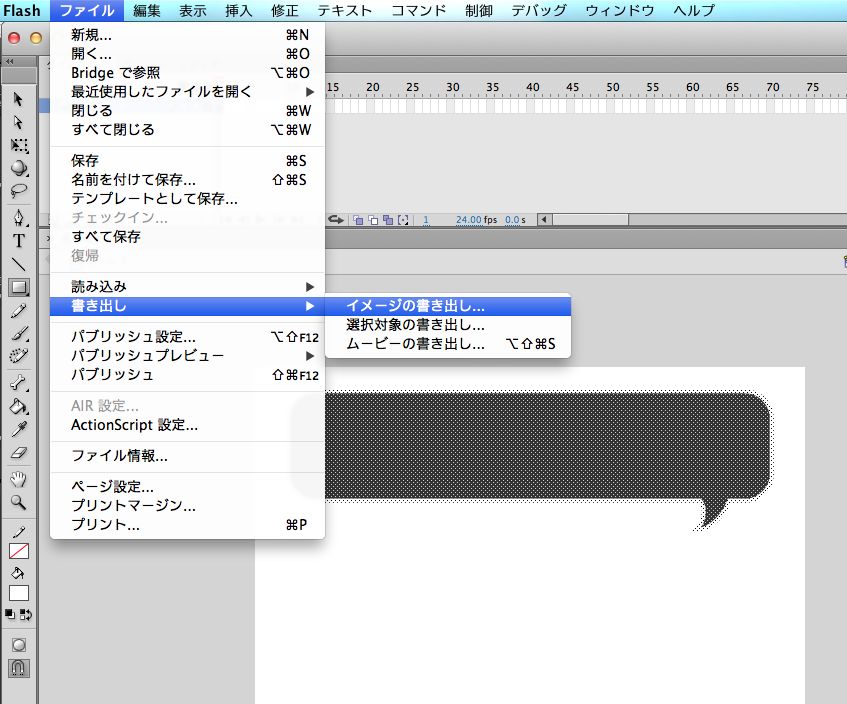Select the 3D Rotation tool
The image size is (847, 704).
pos(19,168)
